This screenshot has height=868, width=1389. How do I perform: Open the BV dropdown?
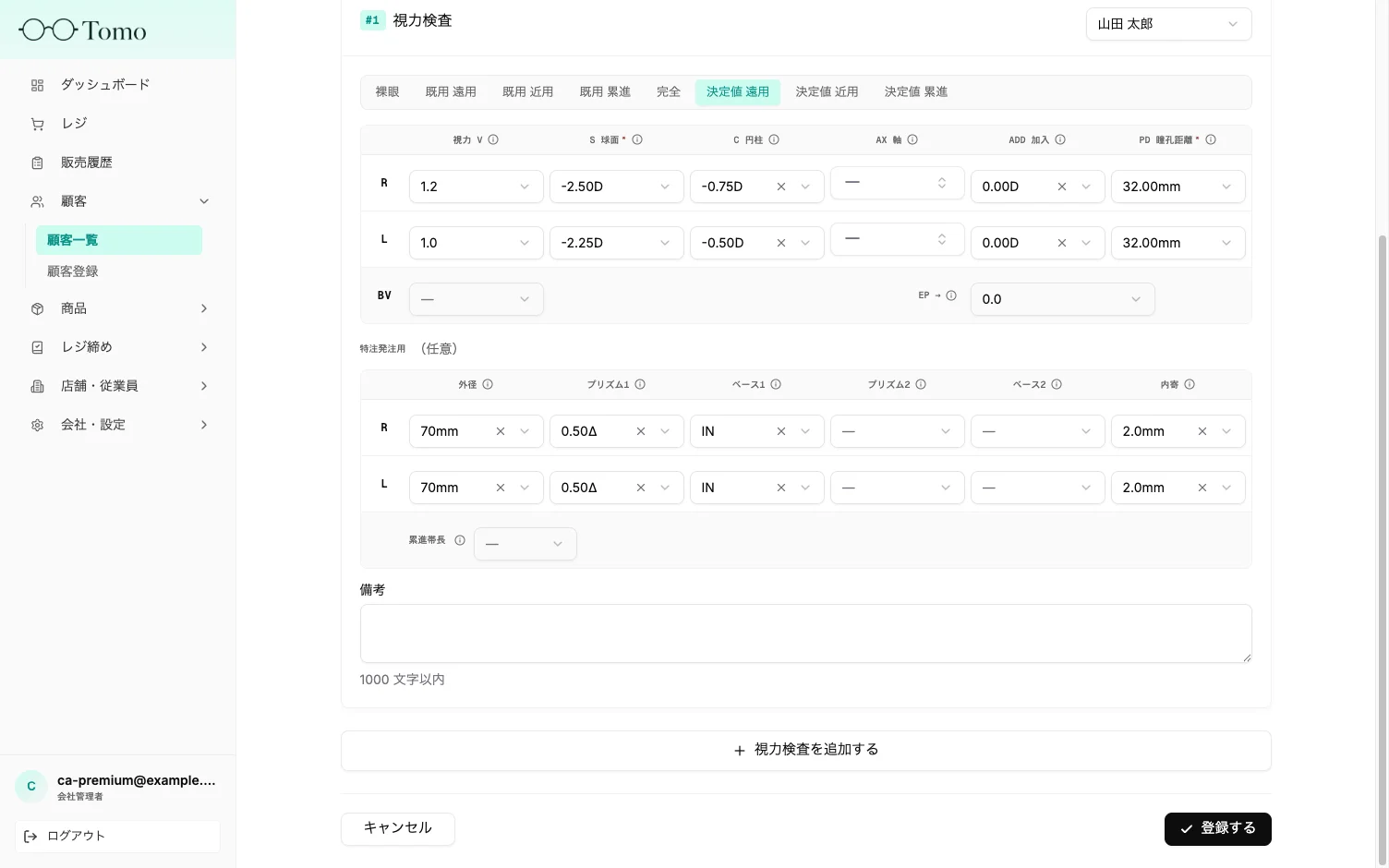(x=476, y=299)
